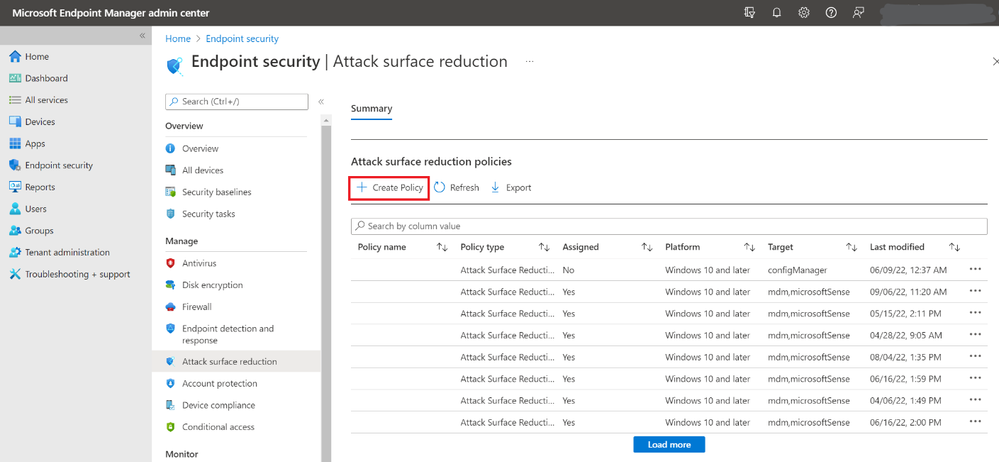
Task: Open row menu for 04/28/22 policy
Action: (975, 335)
